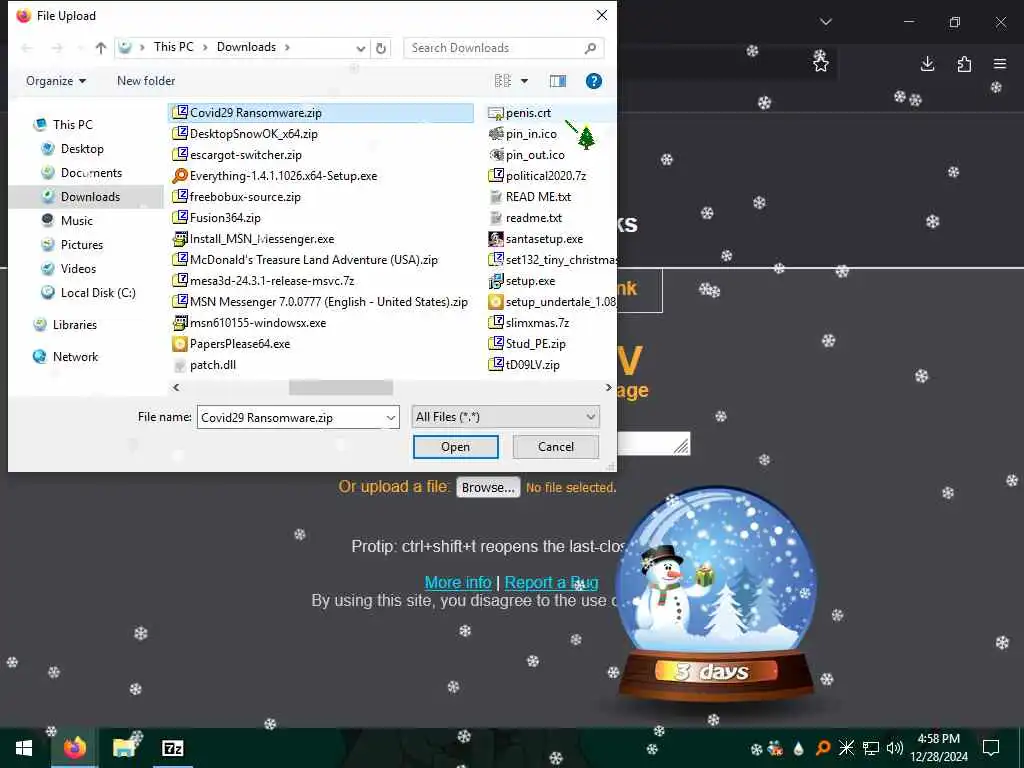This screenshot has width=1024, height=768.
Task: Select political2020.7z file
Action: point(537,176)
